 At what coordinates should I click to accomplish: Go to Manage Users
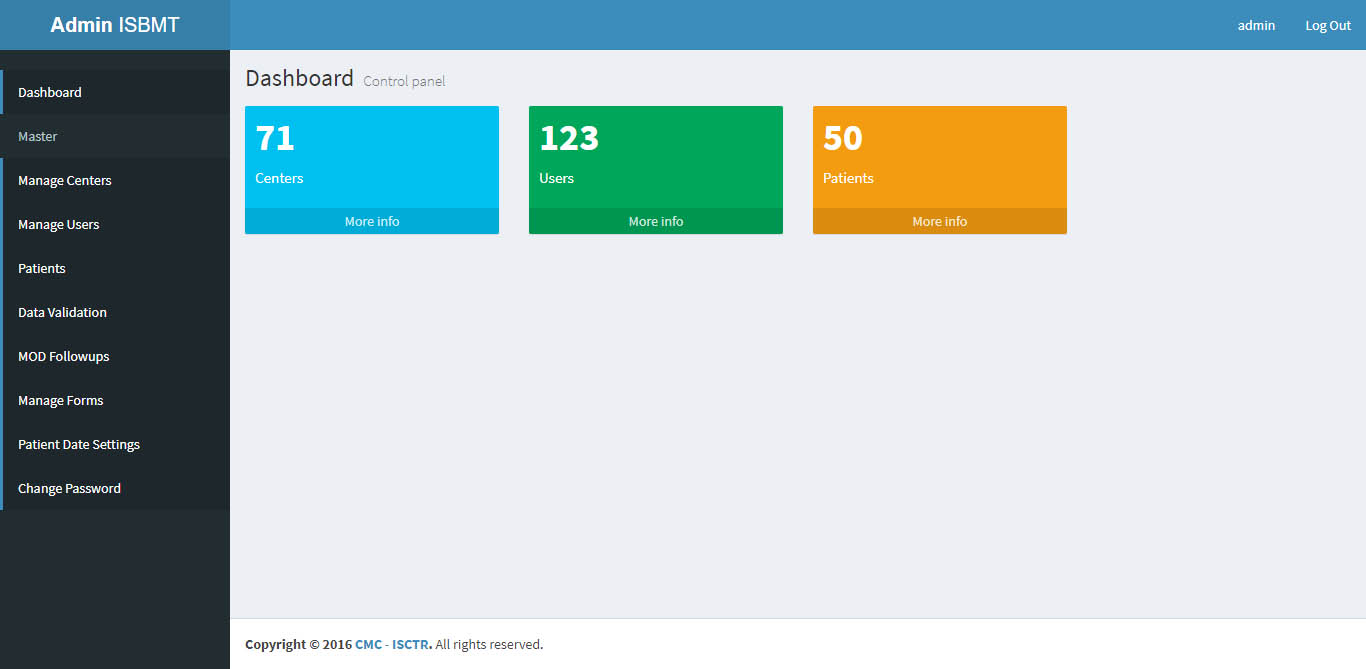click(x=115, y=224)
